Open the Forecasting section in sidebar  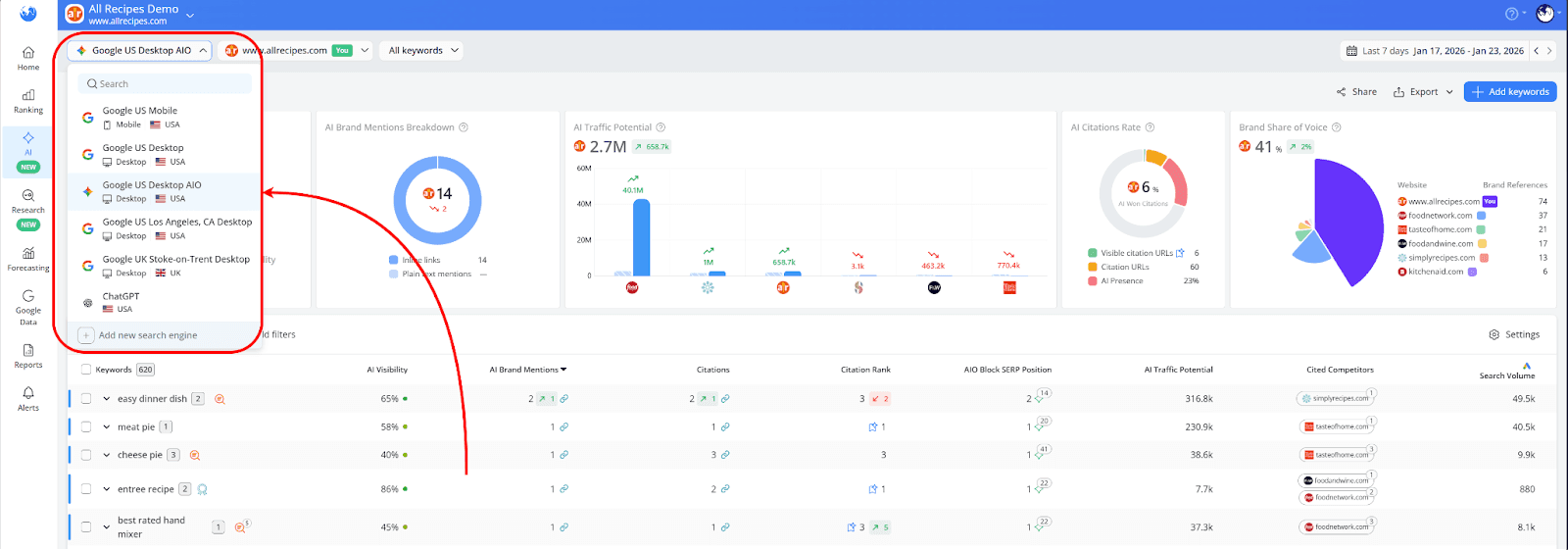(28, 259)
